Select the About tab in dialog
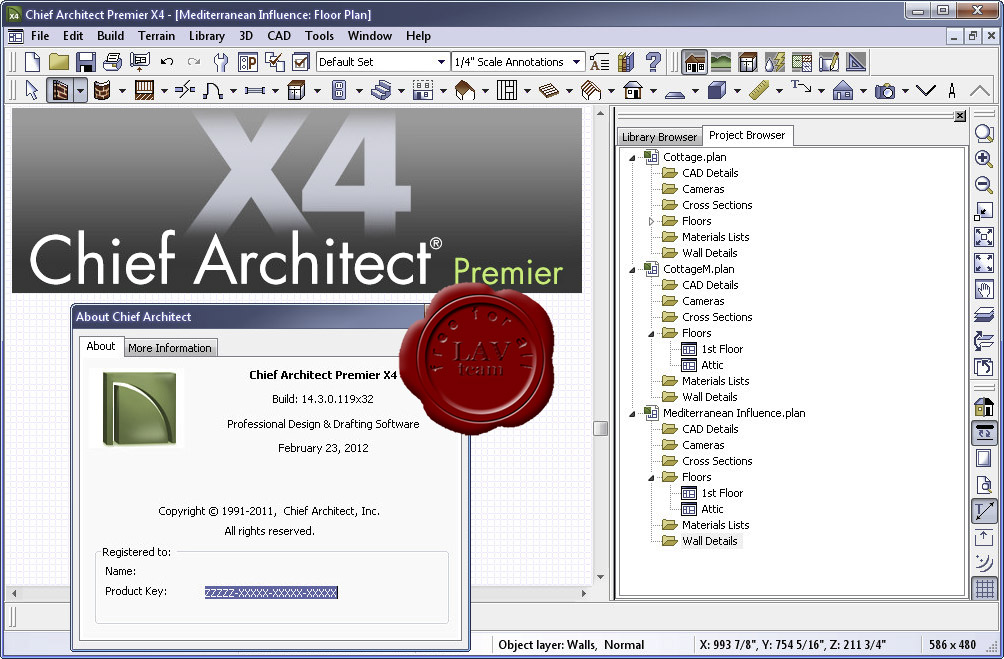 click(101, 346)
